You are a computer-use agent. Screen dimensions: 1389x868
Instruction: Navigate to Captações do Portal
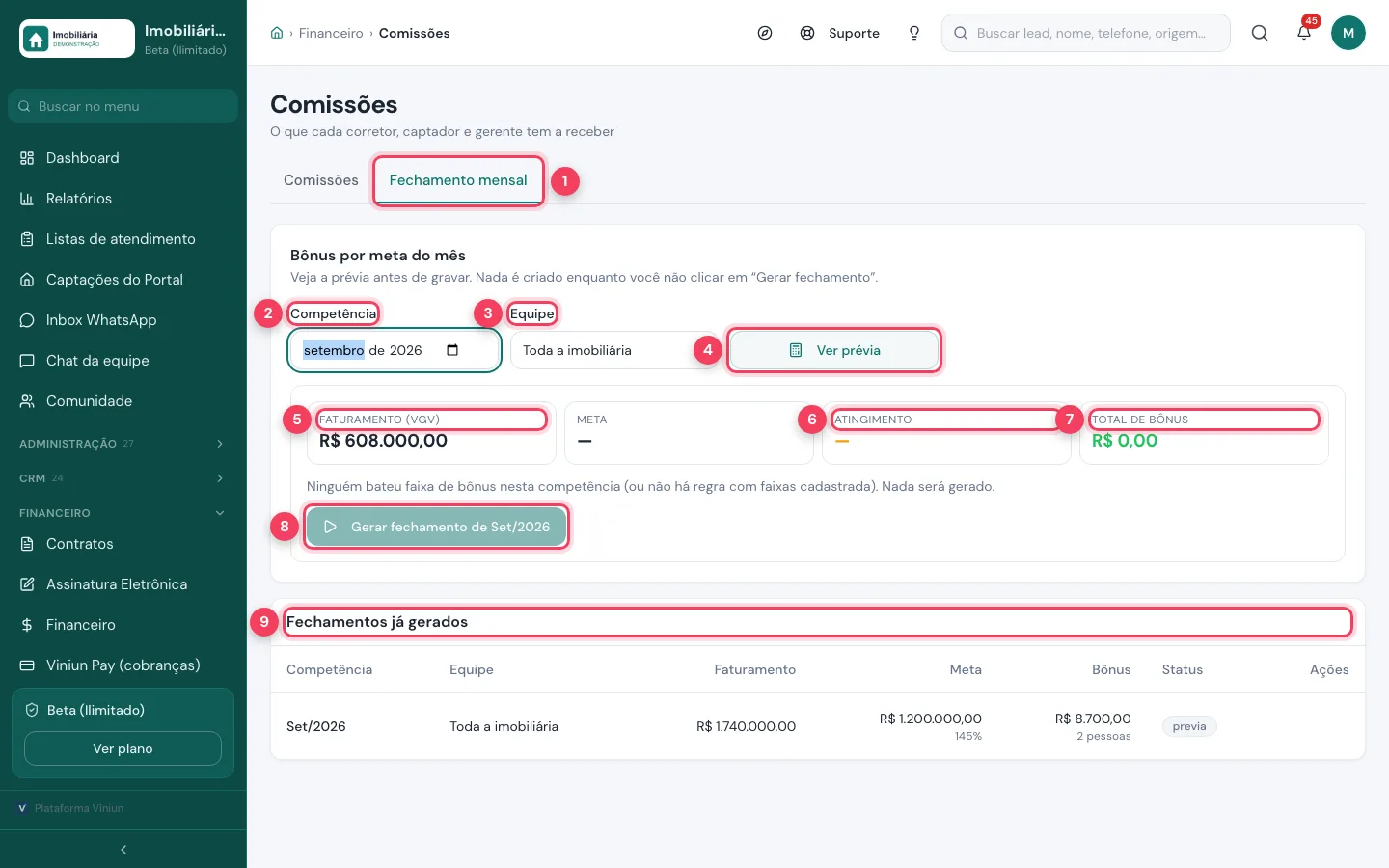click(123, 280)
